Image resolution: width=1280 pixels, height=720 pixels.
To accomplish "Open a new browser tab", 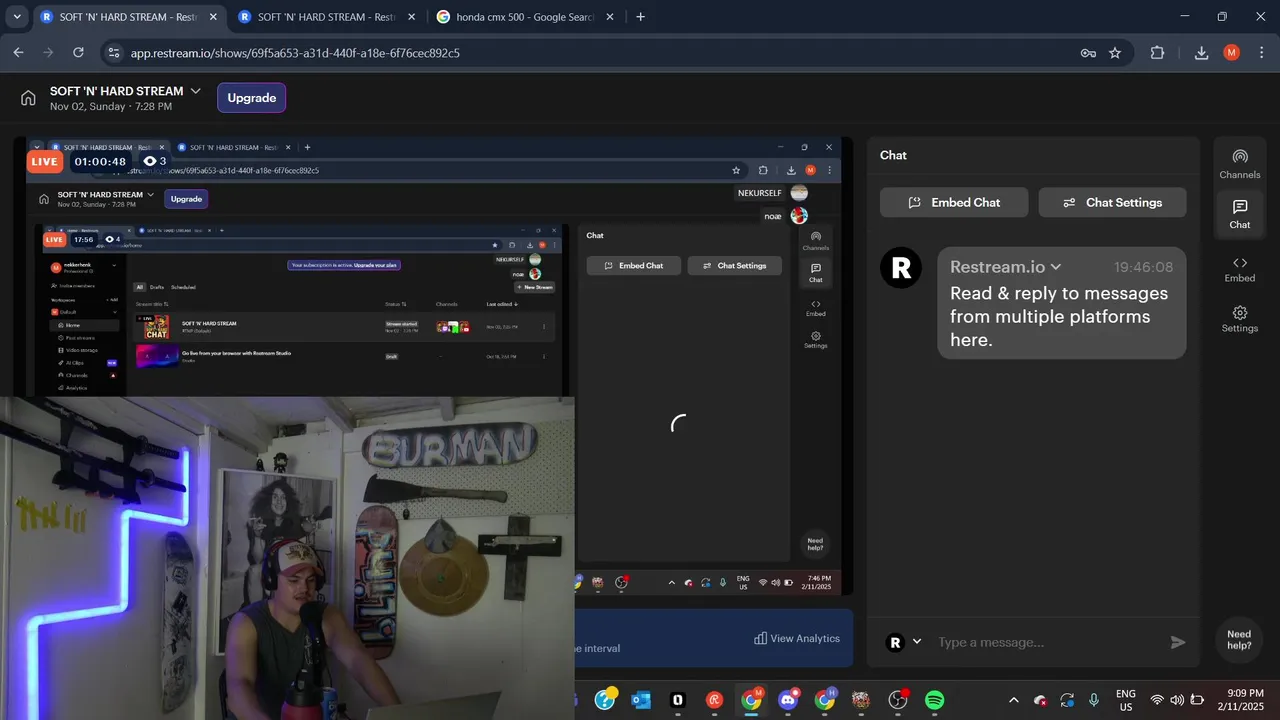I will pyautogui.click(x=641, y=17).
